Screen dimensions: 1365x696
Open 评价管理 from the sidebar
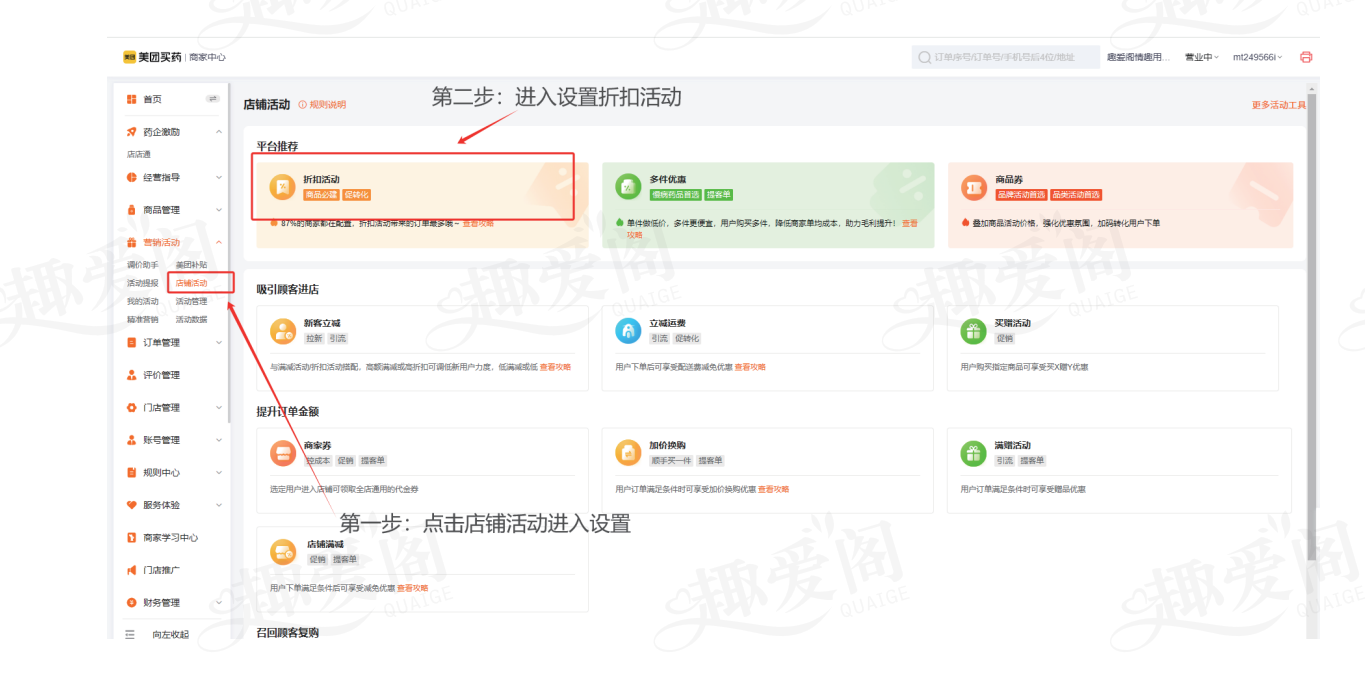(161, 375)
